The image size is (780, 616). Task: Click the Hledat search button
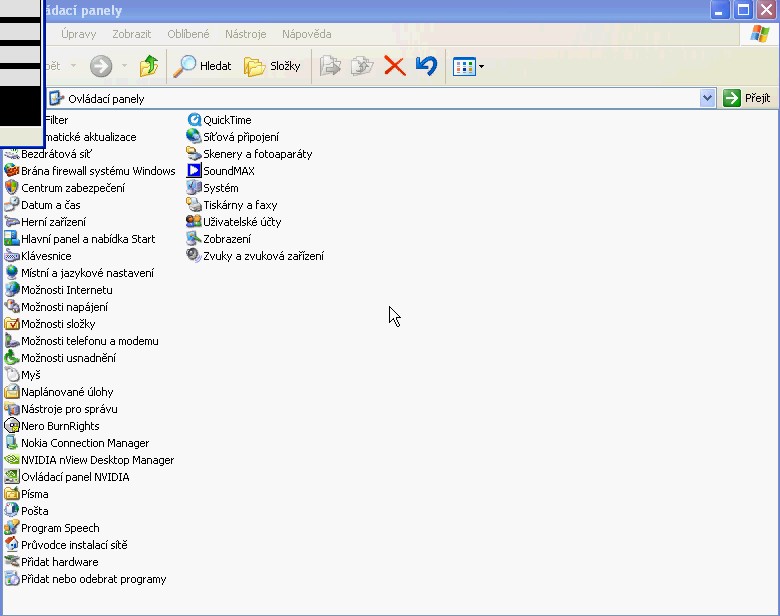[203, 67]
